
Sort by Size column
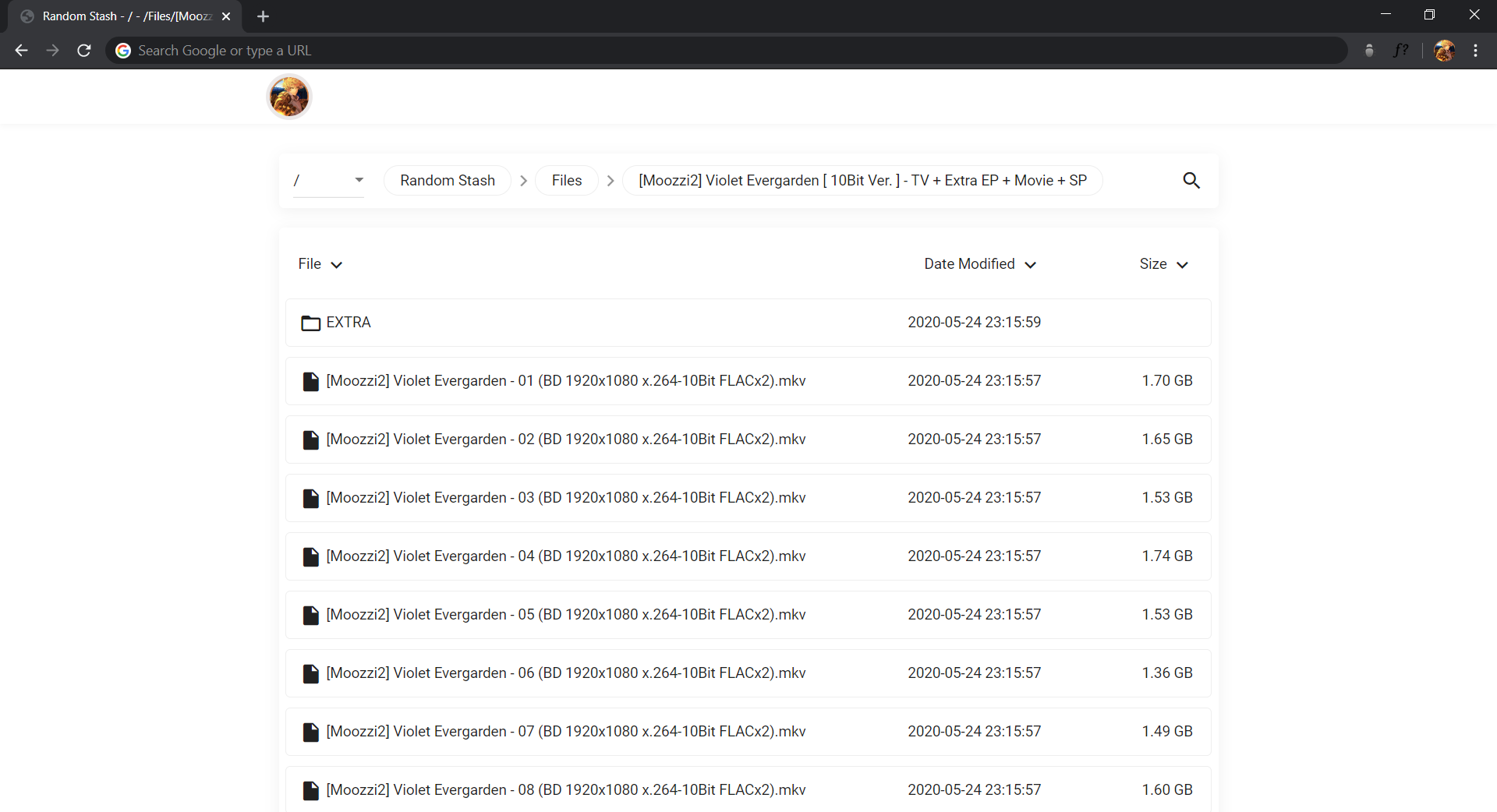1163,264
